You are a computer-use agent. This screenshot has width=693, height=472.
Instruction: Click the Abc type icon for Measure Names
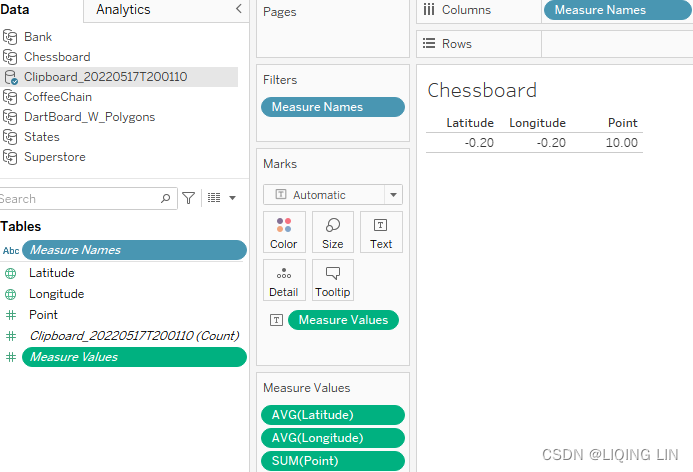(x=11, y=251)
